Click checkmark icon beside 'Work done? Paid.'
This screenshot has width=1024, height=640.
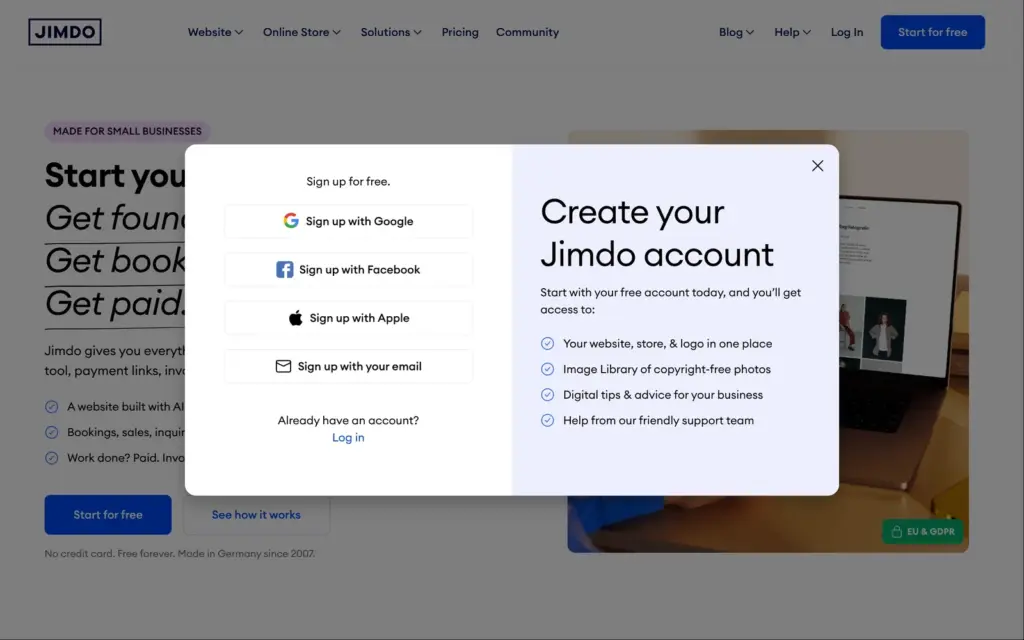(52, 458)
